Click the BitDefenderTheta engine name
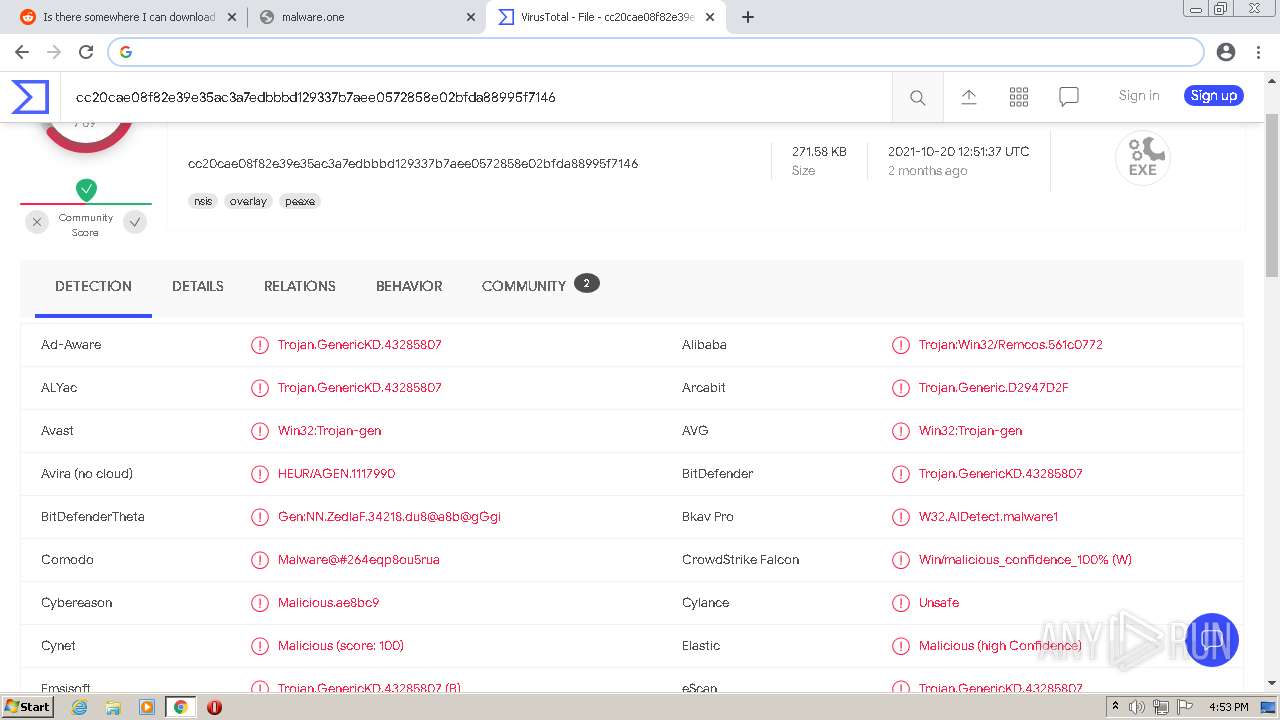This screenshot has width=1280, height=720. 93,517
